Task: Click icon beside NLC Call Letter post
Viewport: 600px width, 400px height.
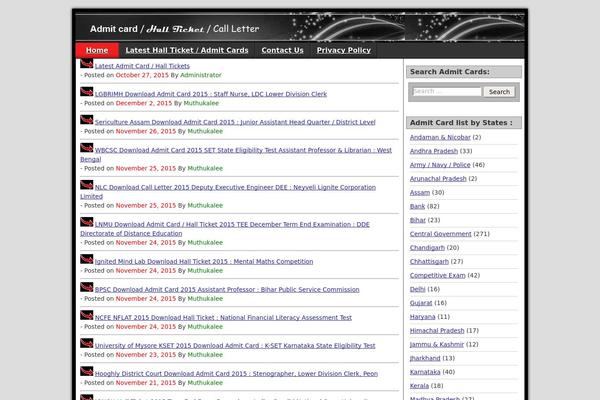Action: (86, 184)
